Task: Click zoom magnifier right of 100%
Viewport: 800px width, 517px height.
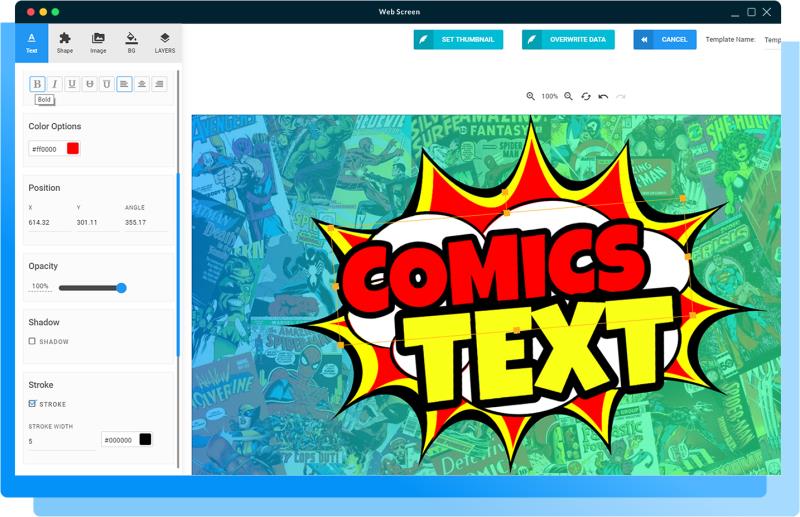Action: click(x=568, y=96)
